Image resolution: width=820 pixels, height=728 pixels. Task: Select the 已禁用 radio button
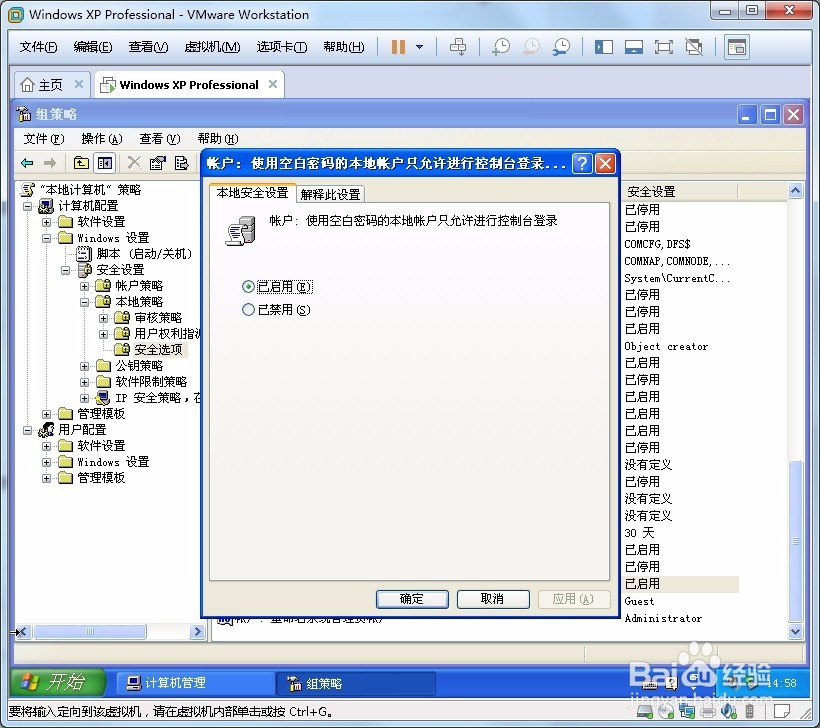[x=248, y=309]
